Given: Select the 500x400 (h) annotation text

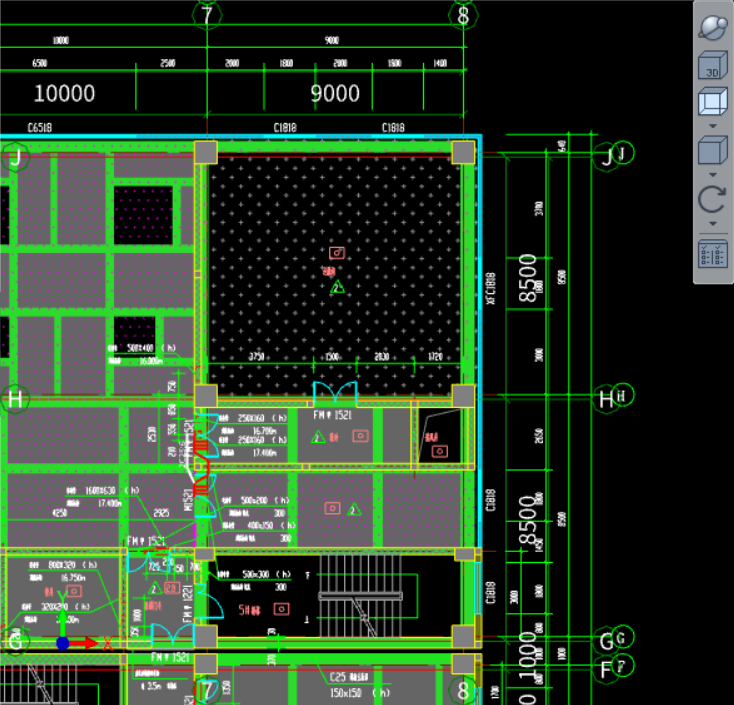Looking at the screenshot, I should click(152, 348).
